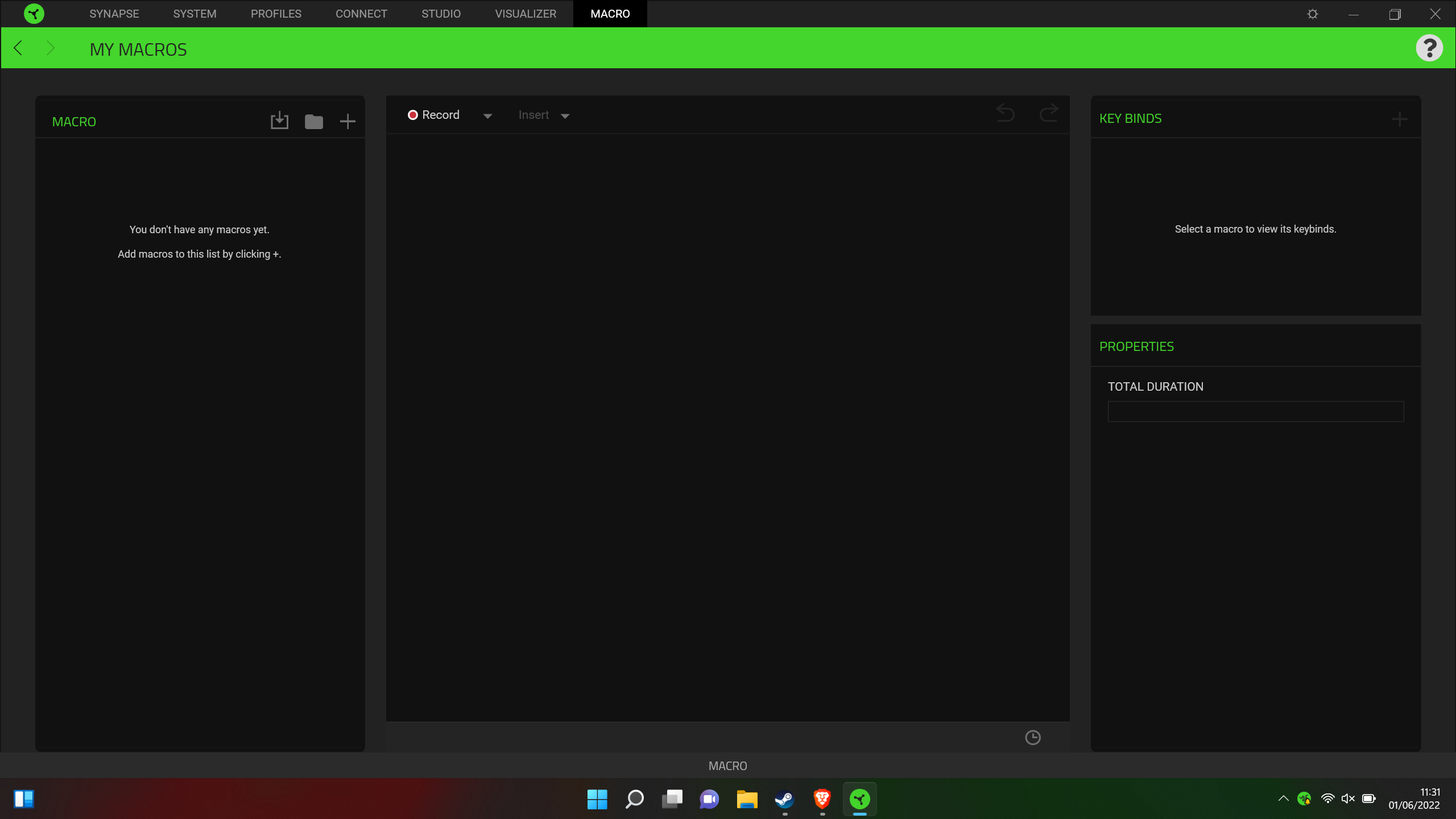Open the Insert dropdown
Image resolution: width=1456 pixels, height=819 pixels.
click(565, 115)
